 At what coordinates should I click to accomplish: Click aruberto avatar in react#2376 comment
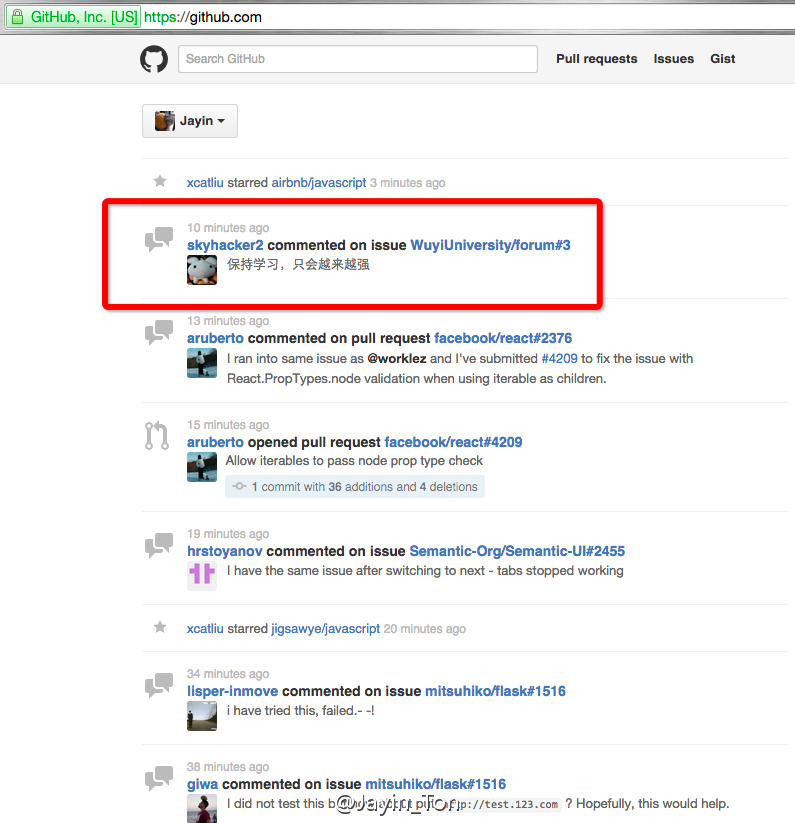coord(202,363)
